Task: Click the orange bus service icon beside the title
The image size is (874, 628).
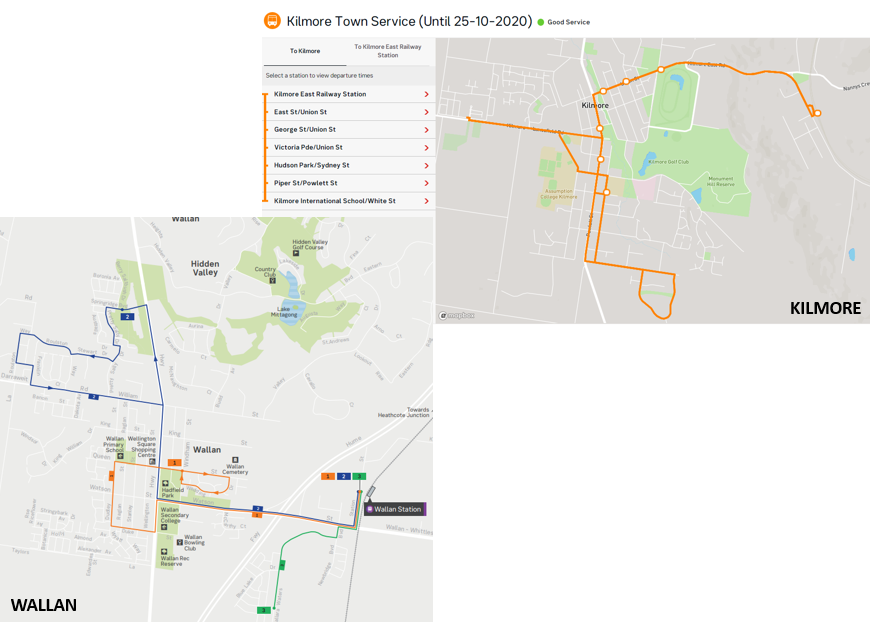Action: pyautogui.click(x=270, y=20)
